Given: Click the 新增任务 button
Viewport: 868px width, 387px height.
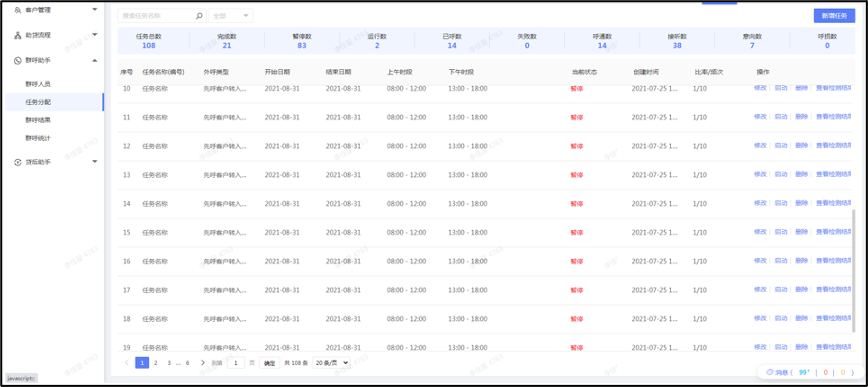Looking at the screenshot, I should coord(834,16).
